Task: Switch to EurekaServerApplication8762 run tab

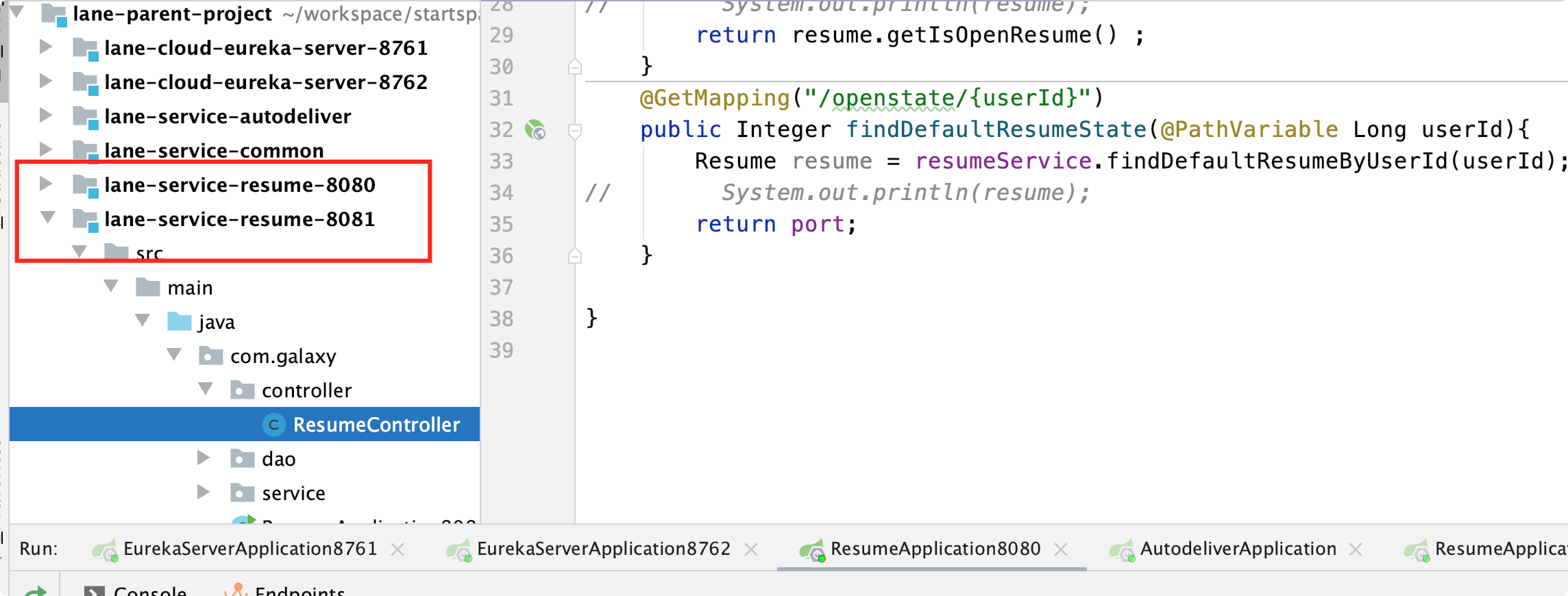Action: (x=604, y=549)
